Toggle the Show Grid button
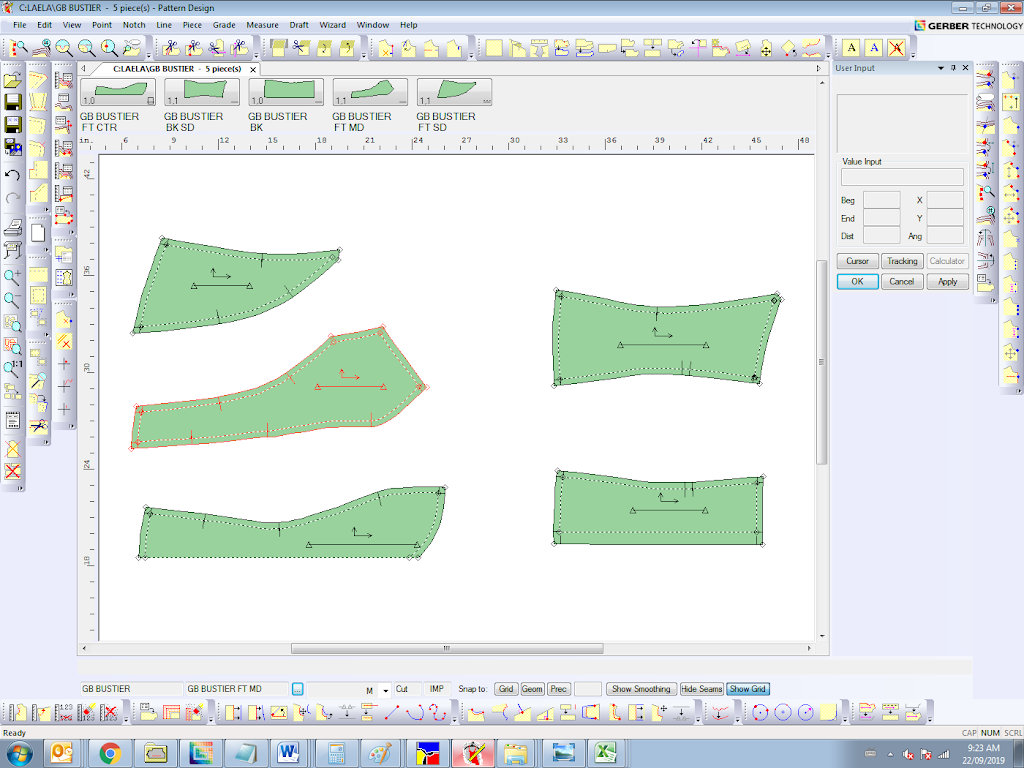1024x768 pixels. pyautogui.click(x=748, y=689)
